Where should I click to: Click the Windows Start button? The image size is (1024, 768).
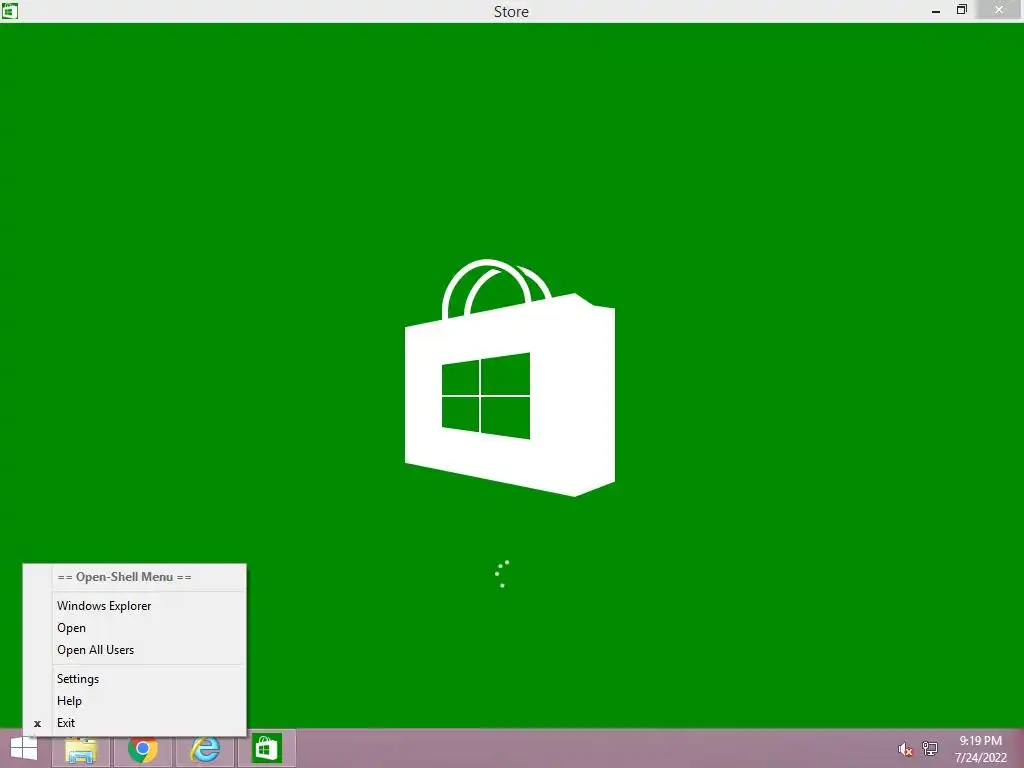pyautogui.click(x=24, y=748)
